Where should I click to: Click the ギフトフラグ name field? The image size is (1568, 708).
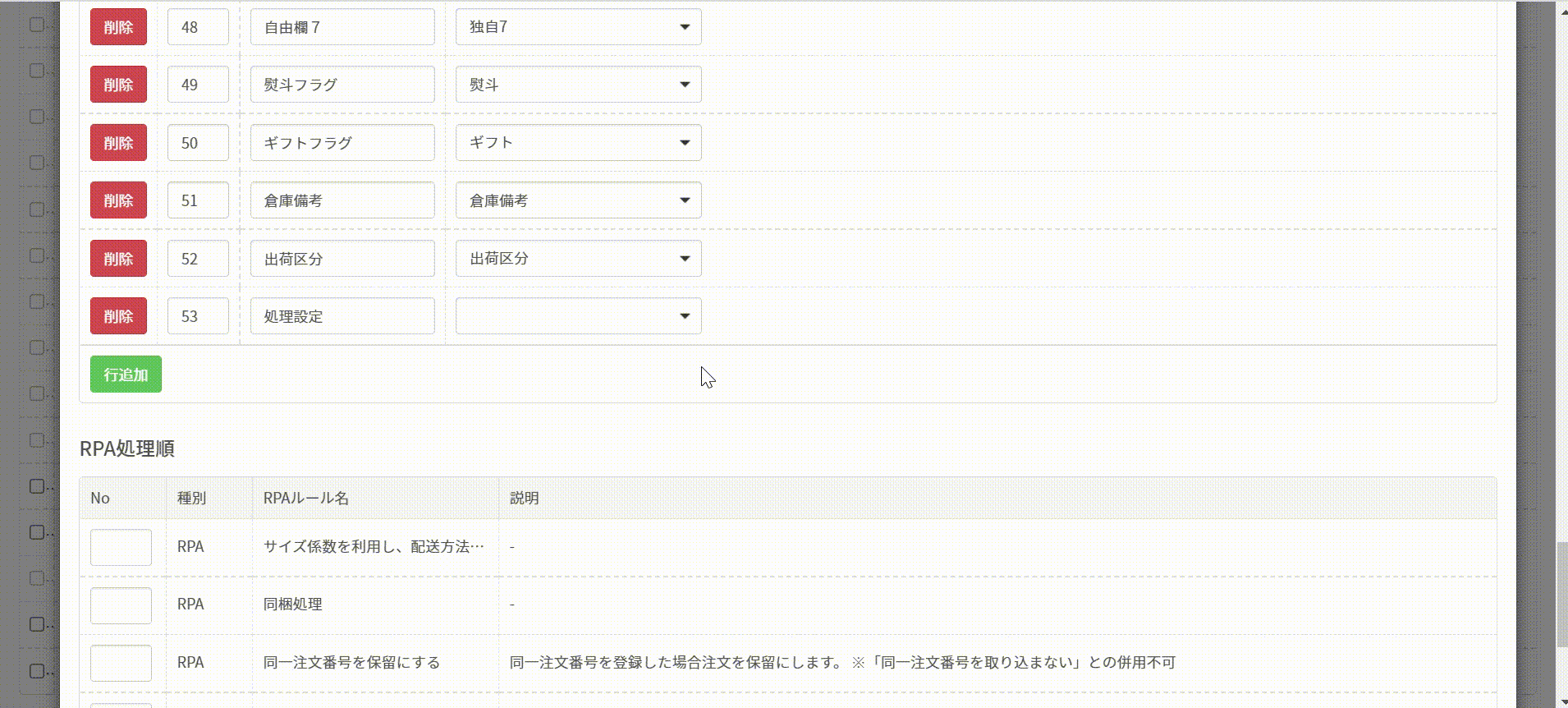tap(342, 143)
